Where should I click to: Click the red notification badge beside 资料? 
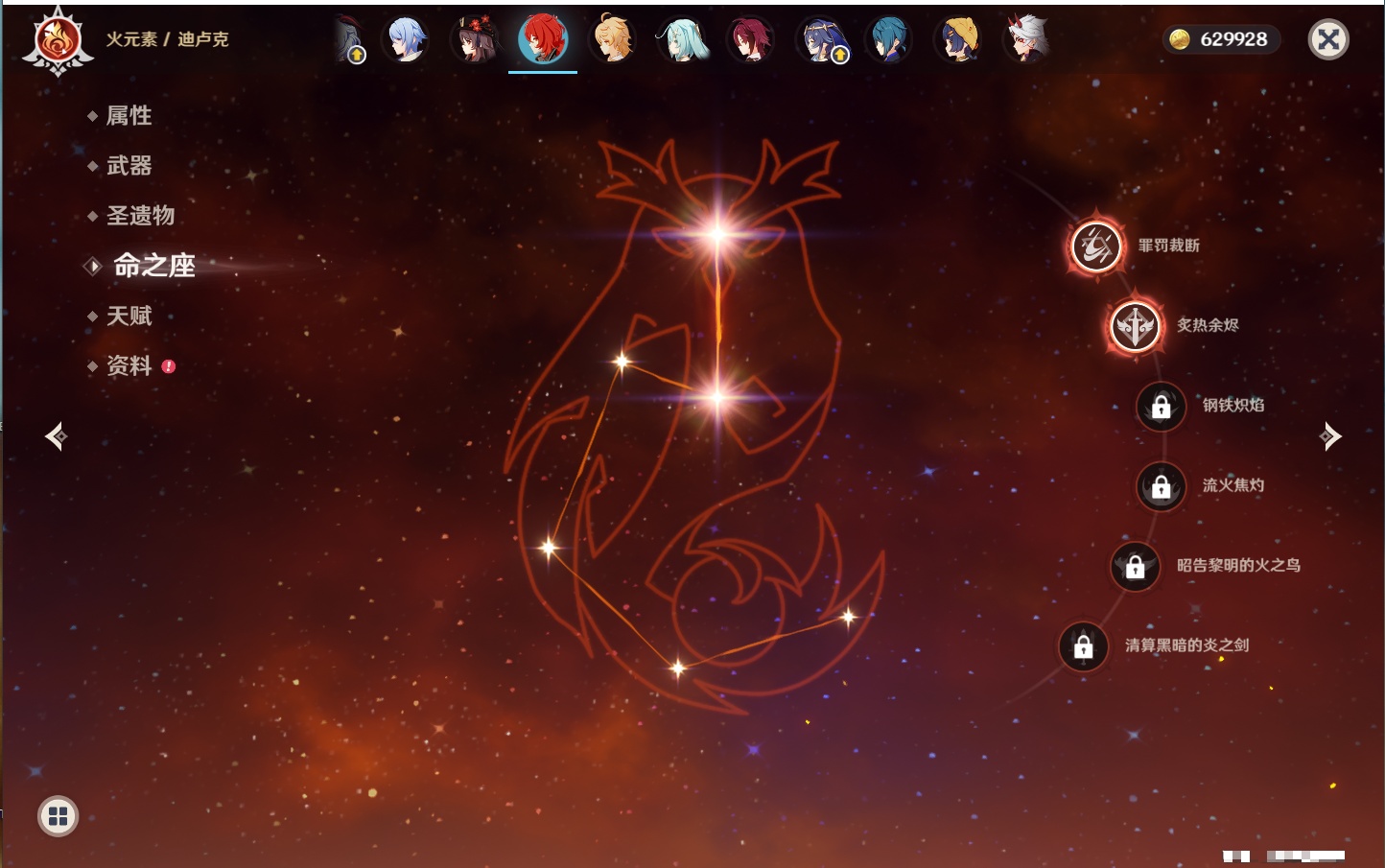tap(169, 366)
